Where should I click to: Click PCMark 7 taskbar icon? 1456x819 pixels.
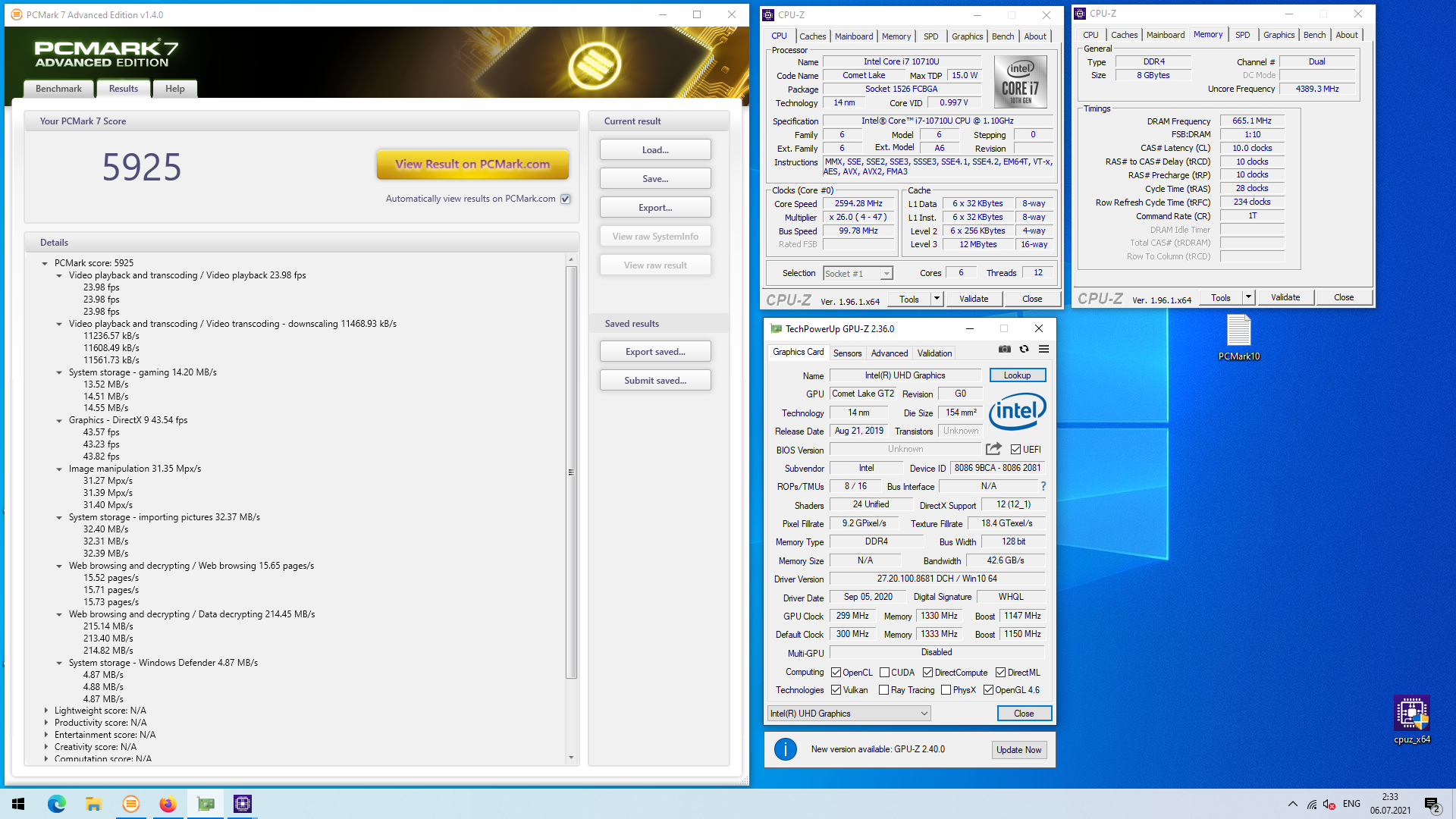point(130,804)
